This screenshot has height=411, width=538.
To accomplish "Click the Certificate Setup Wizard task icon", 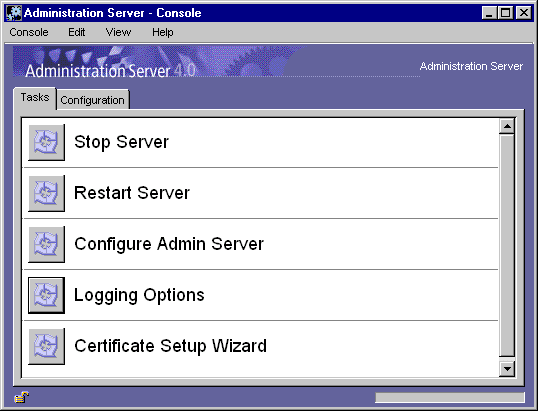I will (46, 346).
